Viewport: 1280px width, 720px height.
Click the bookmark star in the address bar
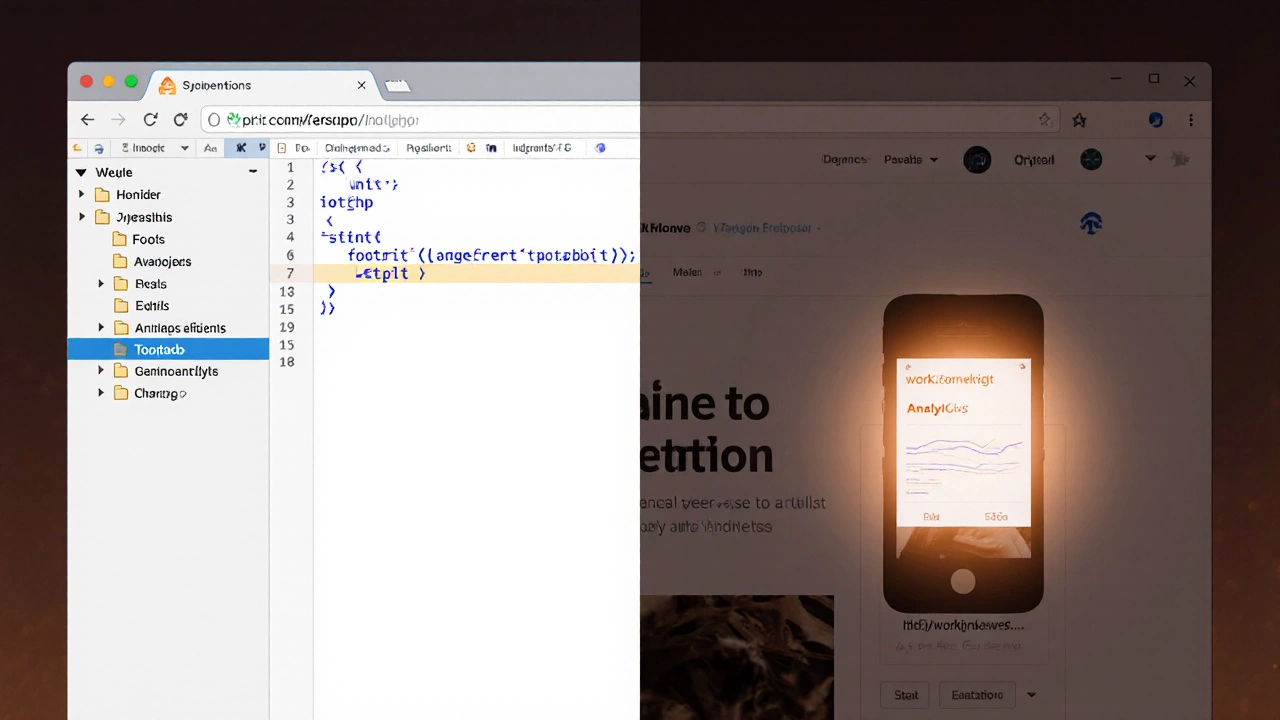[x=1044, y=119]
